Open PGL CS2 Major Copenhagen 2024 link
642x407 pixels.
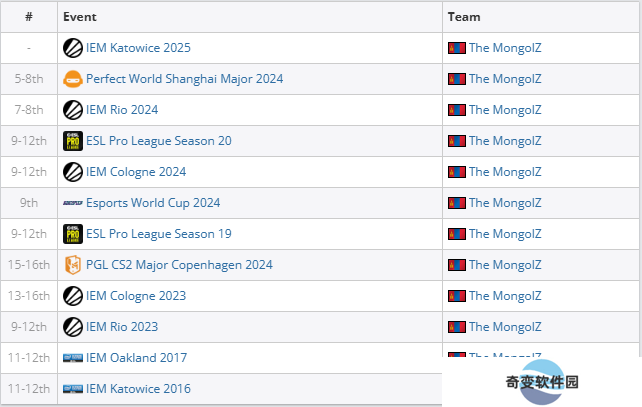(x=179, y=265)
